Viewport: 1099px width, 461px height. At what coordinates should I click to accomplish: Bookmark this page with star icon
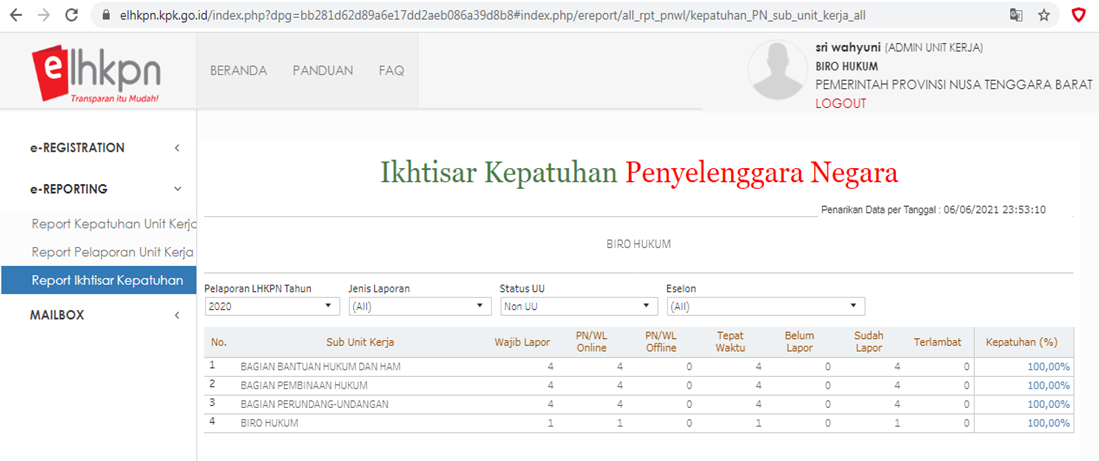point(1044,15)
